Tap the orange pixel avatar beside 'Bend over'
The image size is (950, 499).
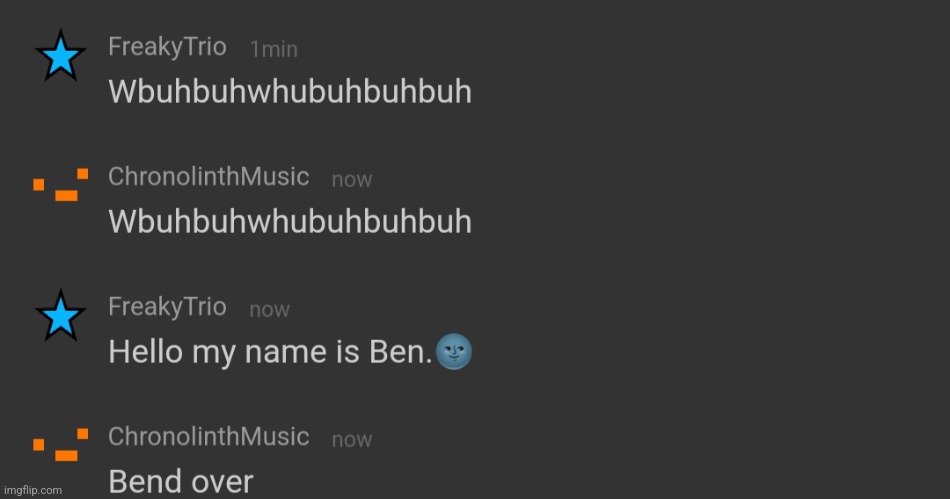(x=61, y=444)
